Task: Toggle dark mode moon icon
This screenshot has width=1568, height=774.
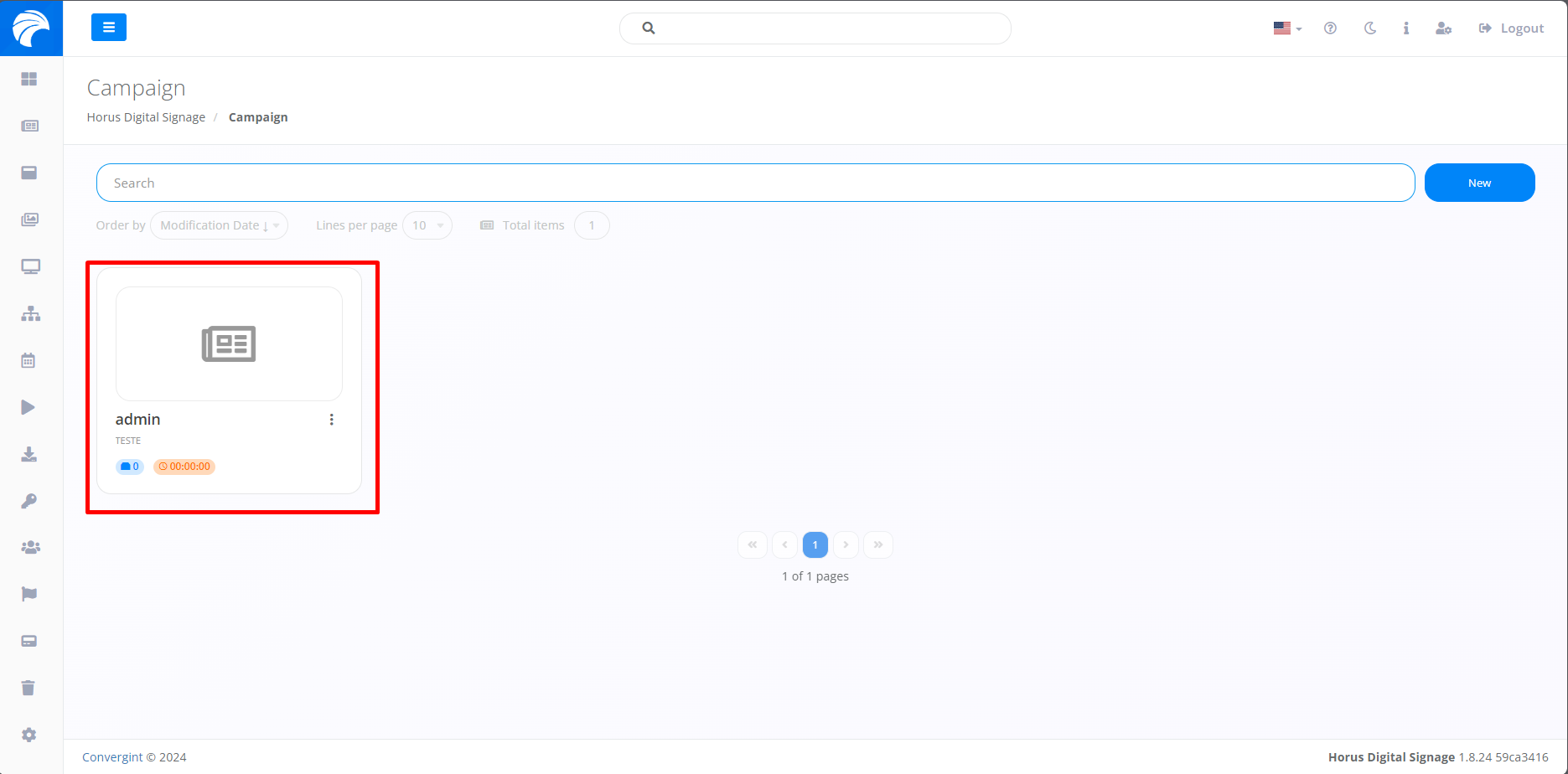Action: pos(1370,28)
